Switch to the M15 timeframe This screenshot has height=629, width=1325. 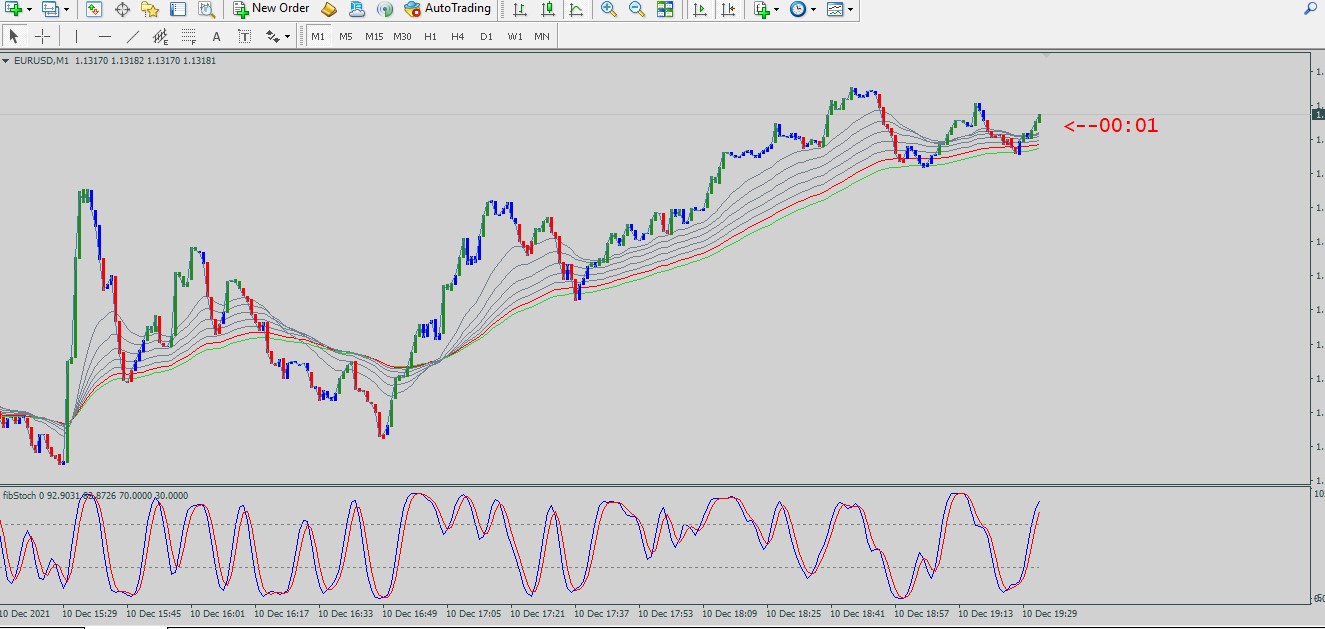tap(373, 37)
